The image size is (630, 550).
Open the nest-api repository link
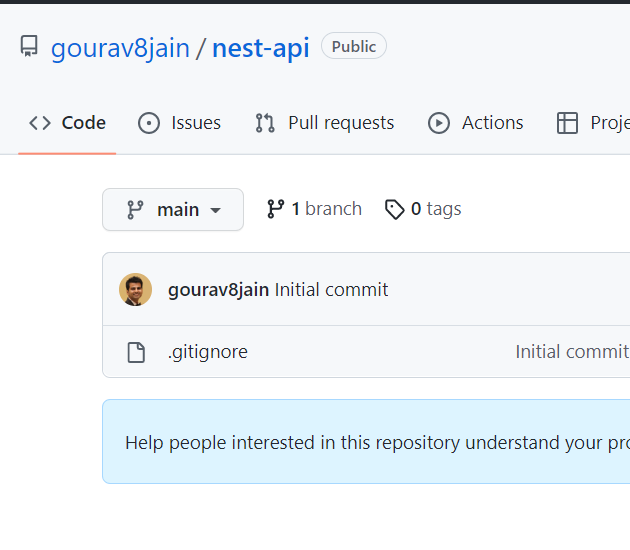[261, 48]
